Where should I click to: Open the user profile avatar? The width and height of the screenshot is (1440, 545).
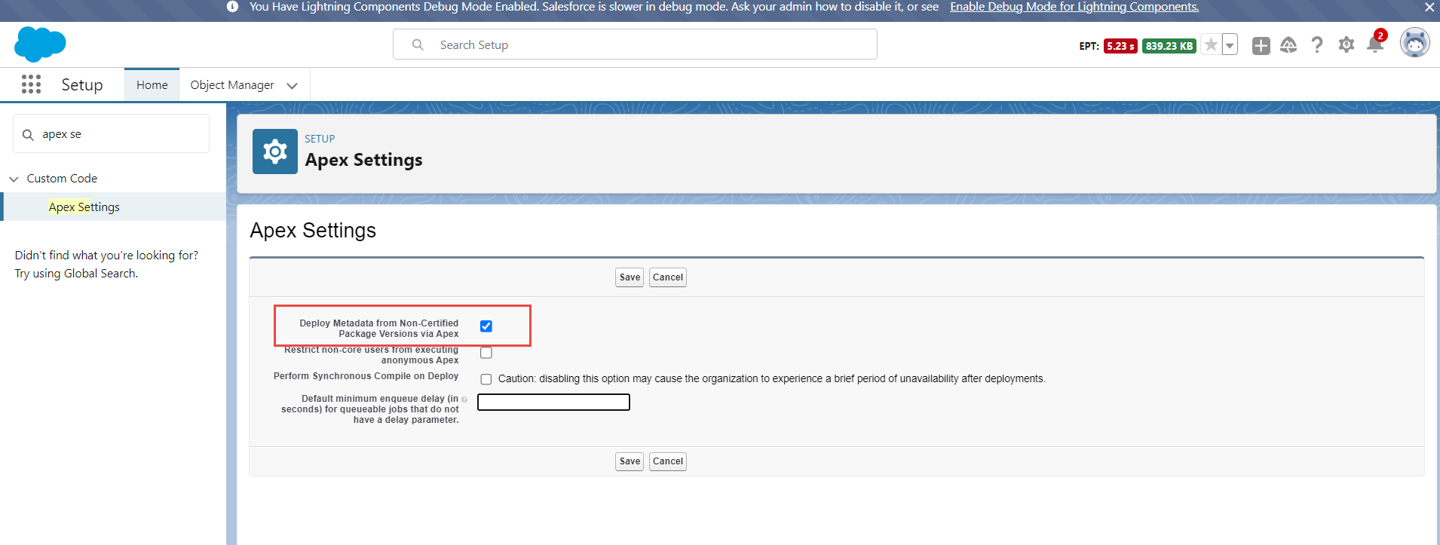[x=1415, y=43]
